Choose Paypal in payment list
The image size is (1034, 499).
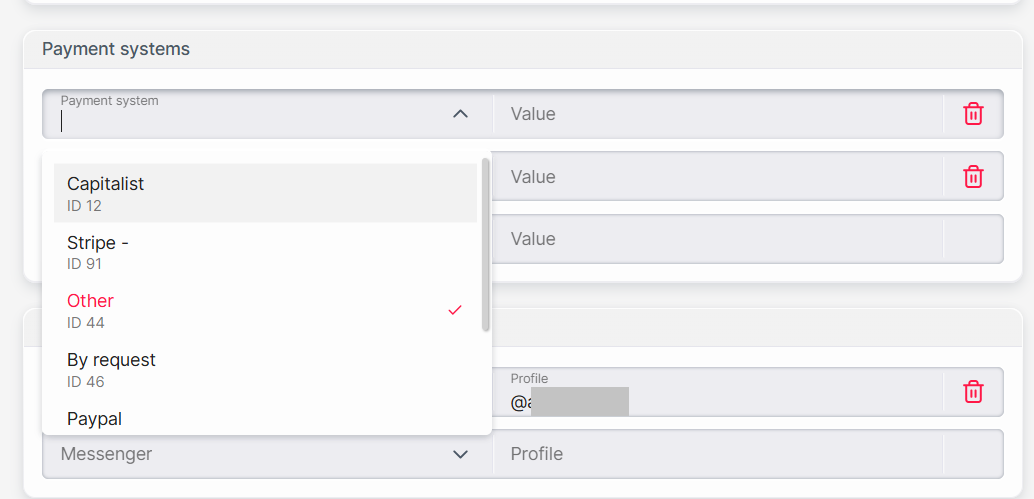[x=265, y=418]
